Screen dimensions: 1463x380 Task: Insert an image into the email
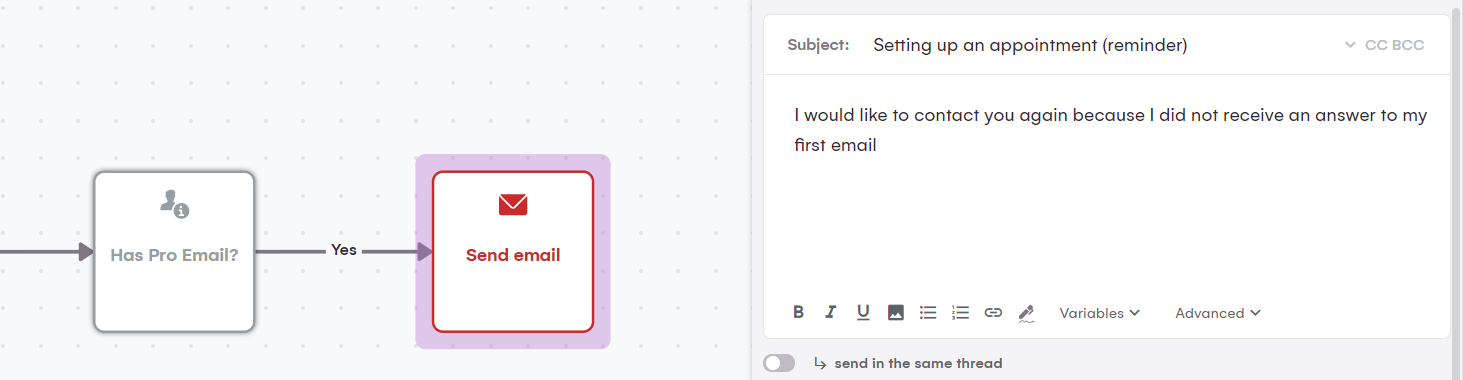[896, 313]
